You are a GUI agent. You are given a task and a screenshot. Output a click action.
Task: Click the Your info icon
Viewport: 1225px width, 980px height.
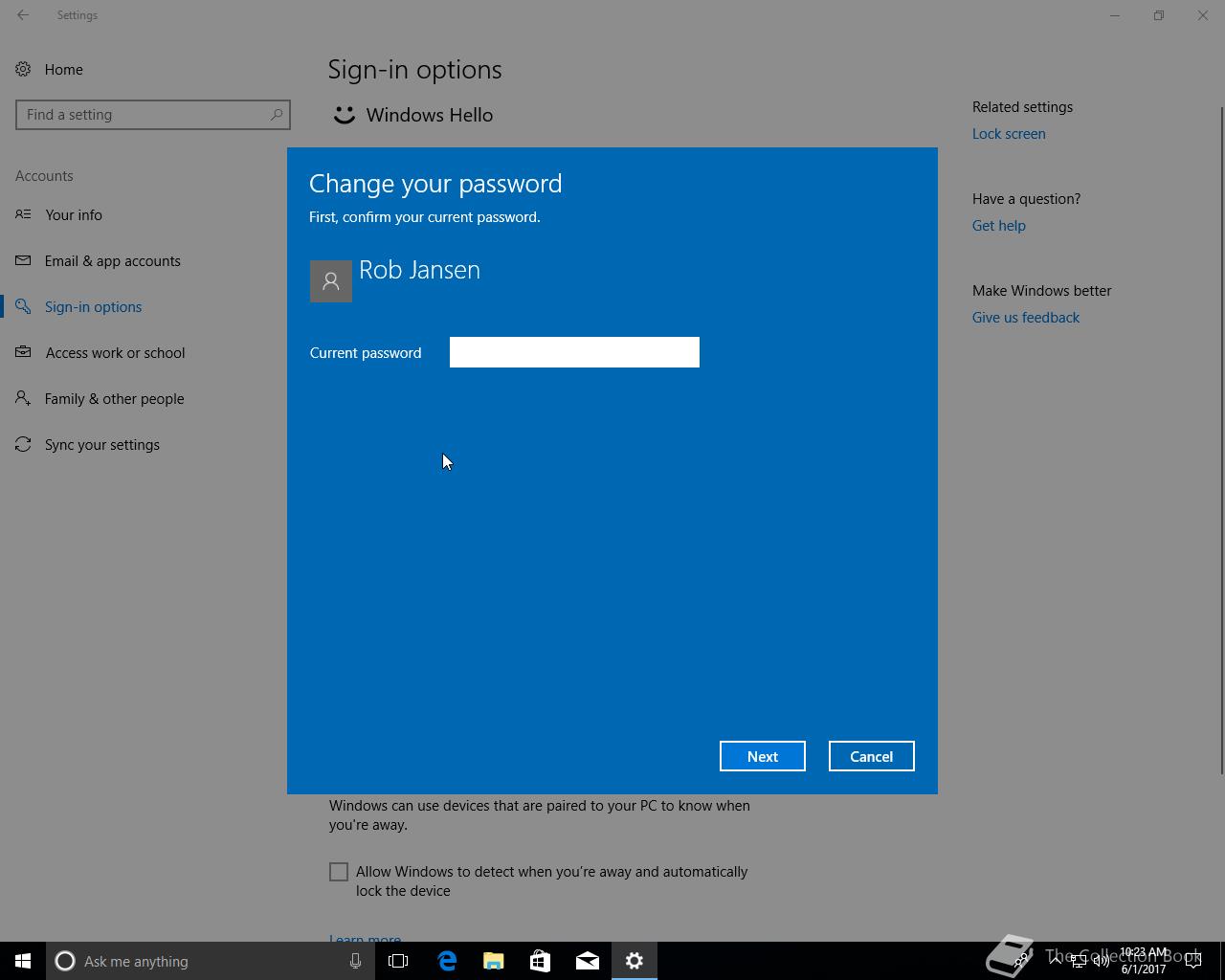tap(23, 214)
